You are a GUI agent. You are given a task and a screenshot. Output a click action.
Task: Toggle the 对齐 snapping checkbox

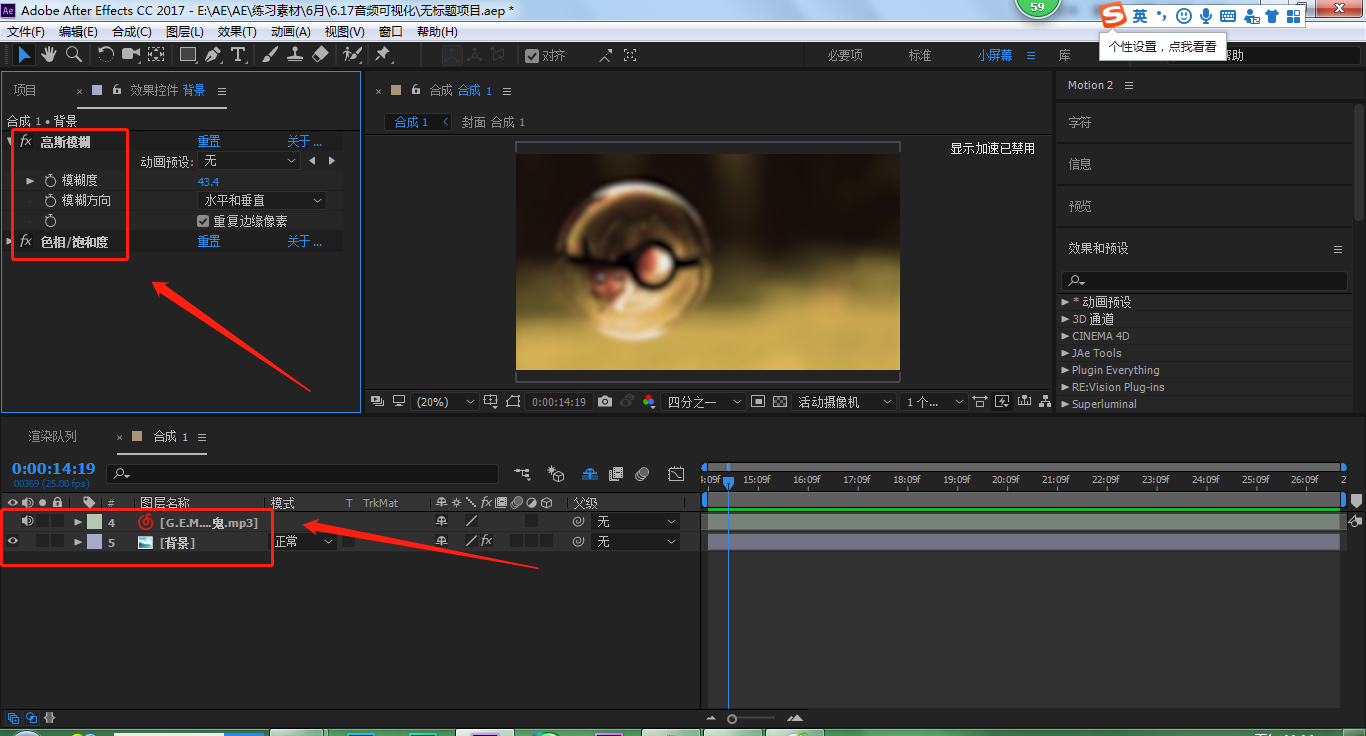tap(532, 56)
